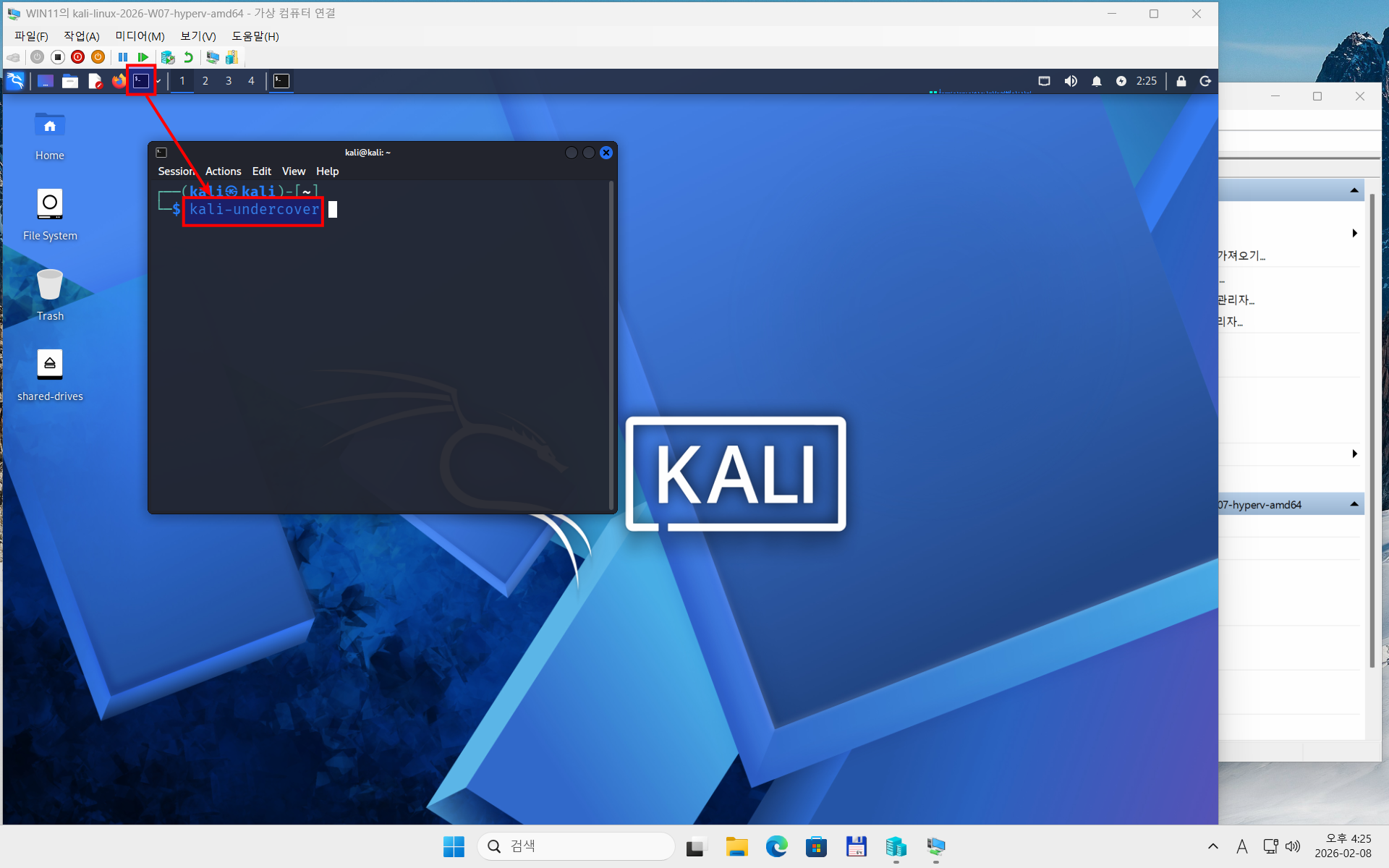Expand the lower submenu arrow in Hyper-V Manager actions

coord(1354,454)
